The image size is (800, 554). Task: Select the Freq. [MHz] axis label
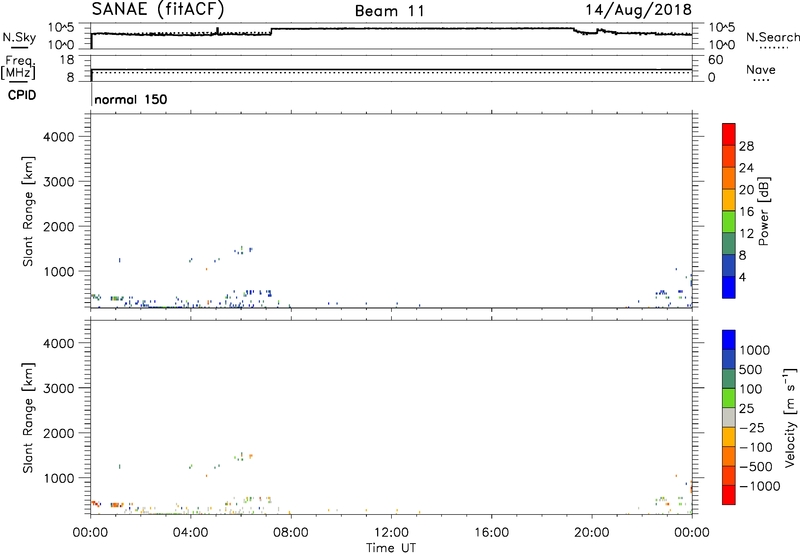(19, 67)
